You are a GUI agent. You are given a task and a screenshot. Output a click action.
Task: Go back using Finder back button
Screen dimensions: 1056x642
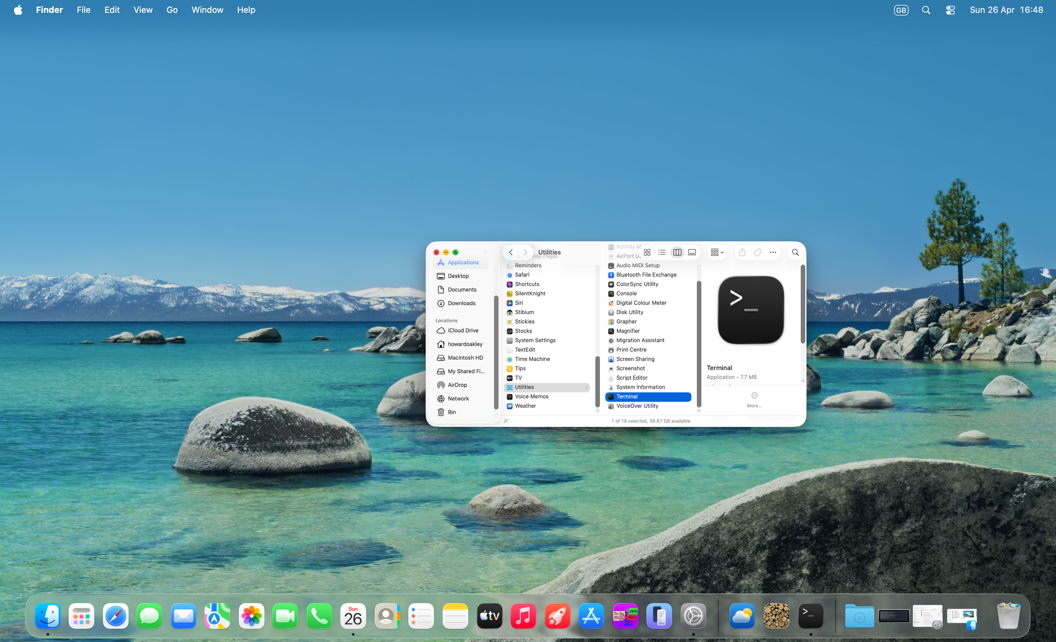click(511, 252)
